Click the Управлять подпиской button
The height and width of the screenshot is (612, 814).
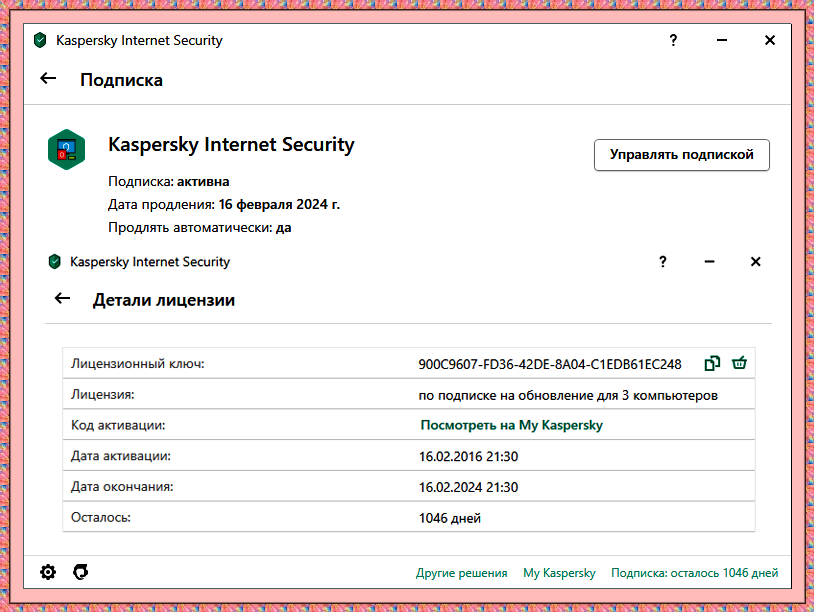click(682, 155)
